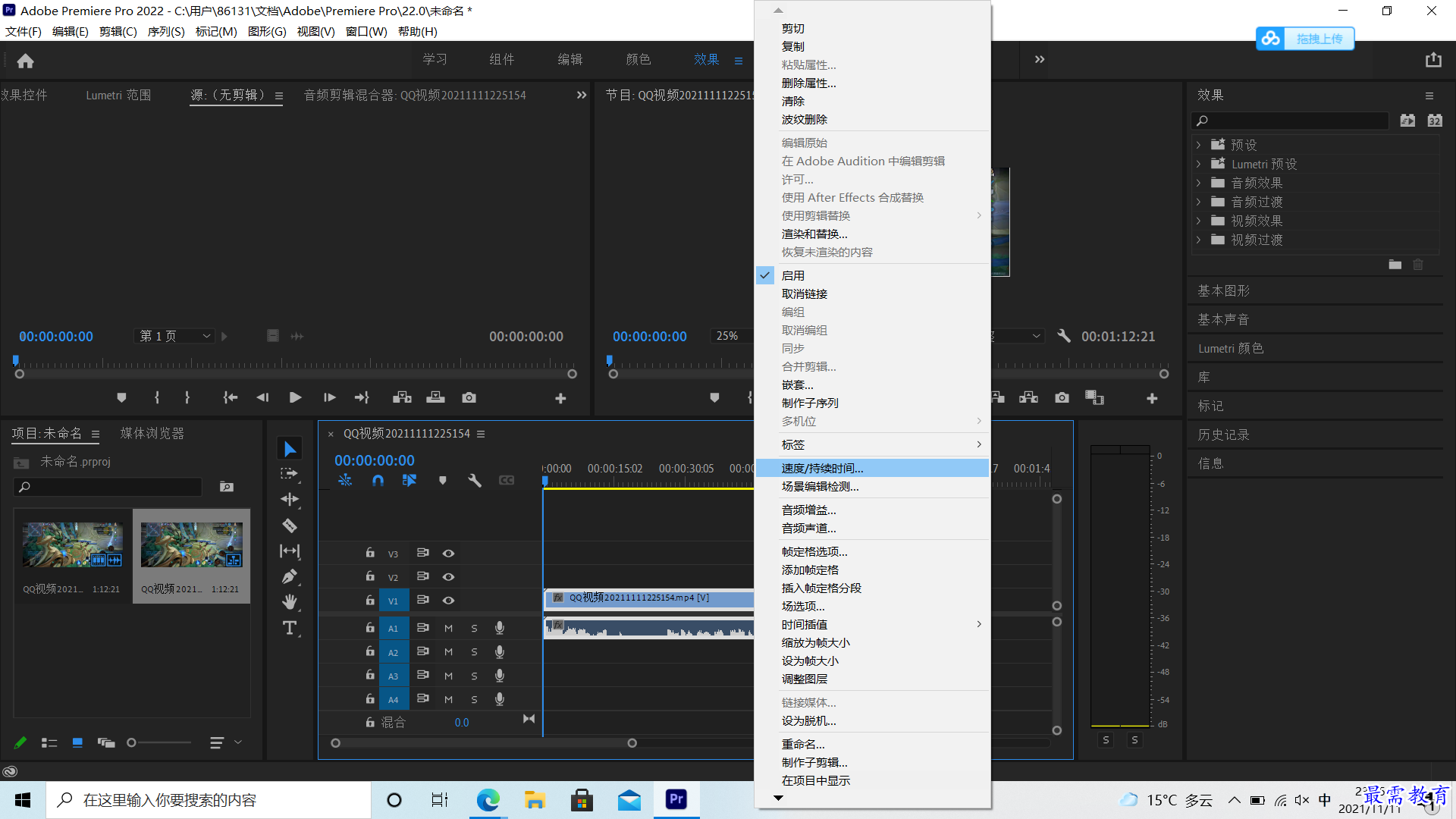
Task: Click write-enabled green pencil icon
Action: 20,742
